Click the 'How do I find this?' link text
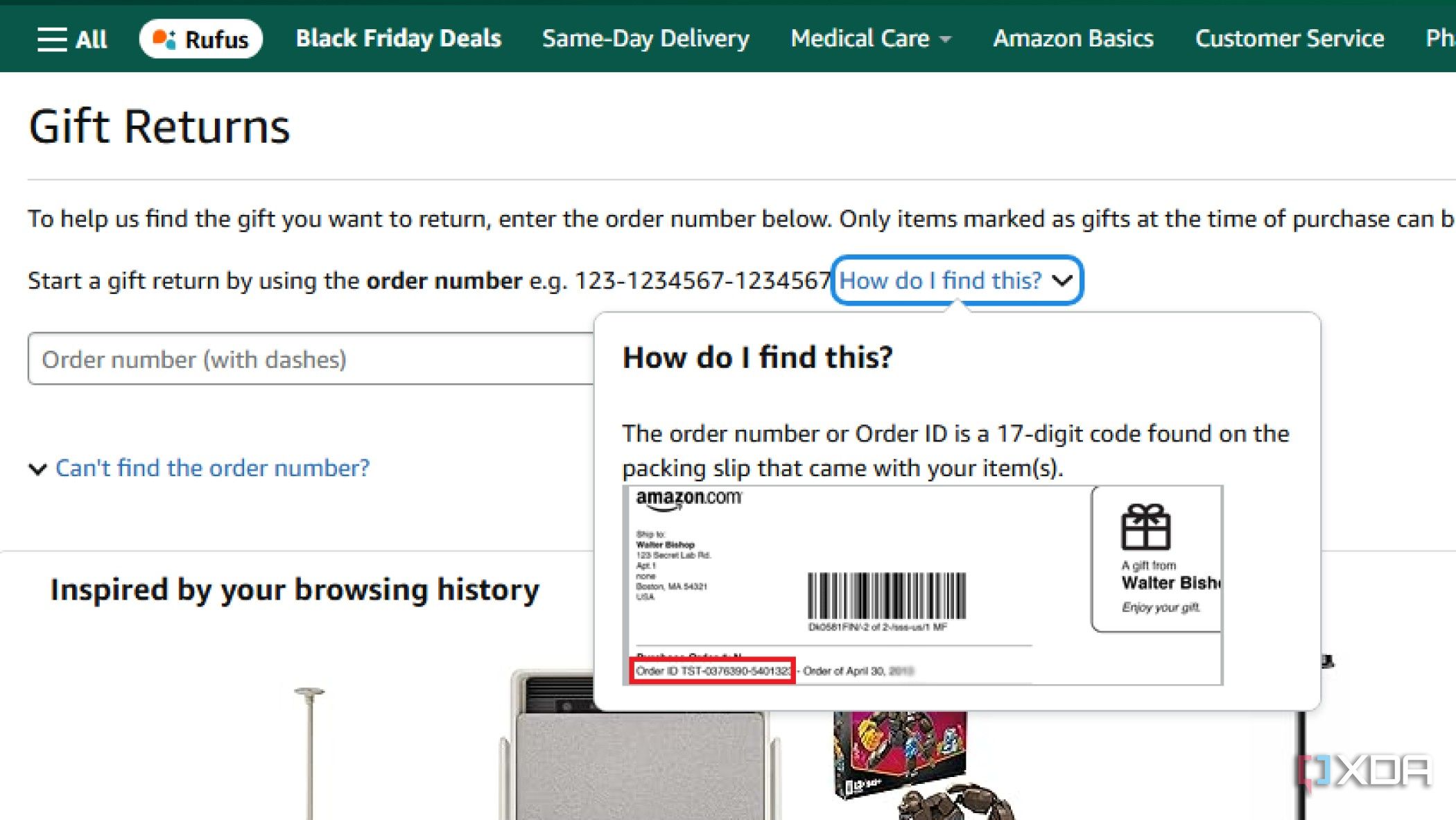This screenshot has height=820, width=1456. tap(940, 281)
